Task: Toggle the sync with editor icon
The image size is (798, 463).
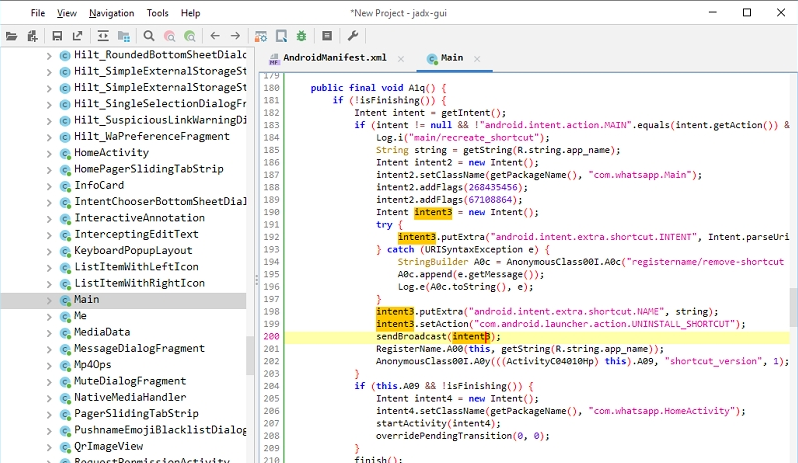Action: pos(103,36)
